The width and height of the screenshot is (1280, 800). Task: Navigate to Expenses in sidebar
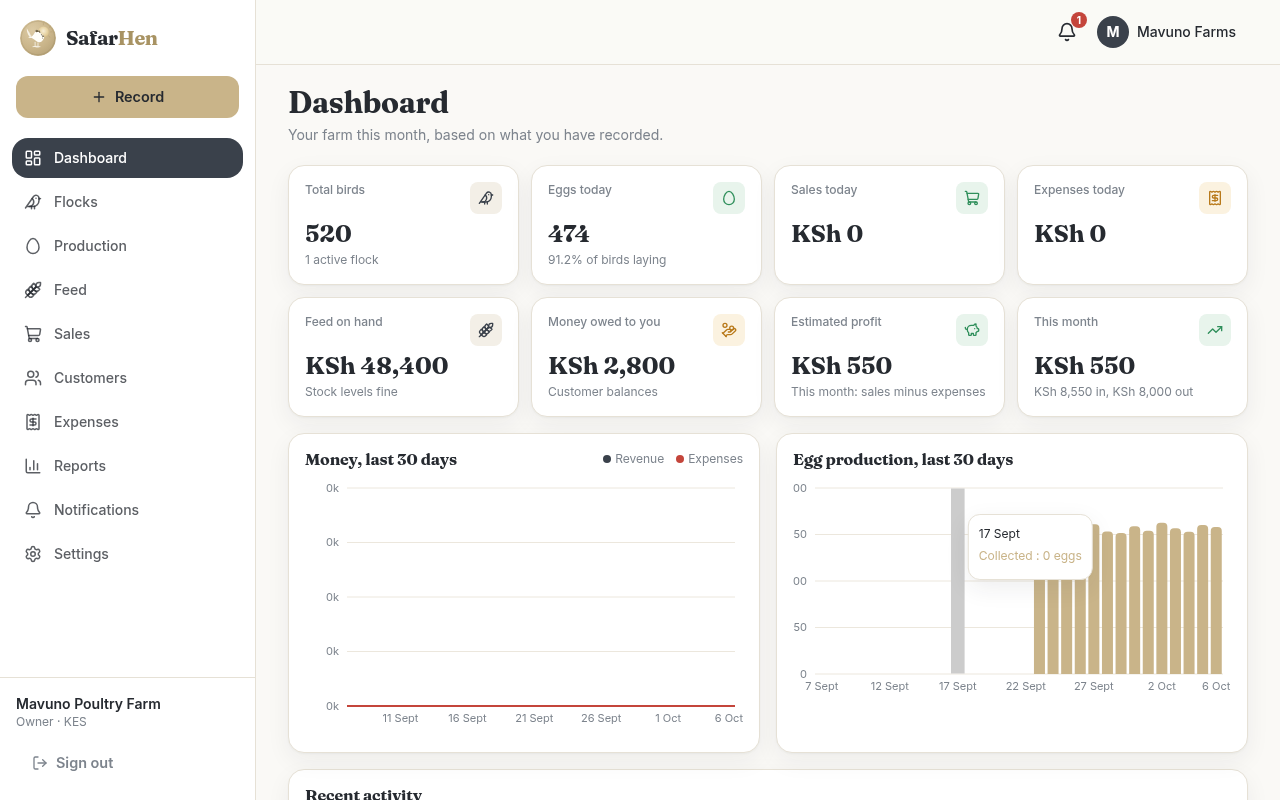127,422
